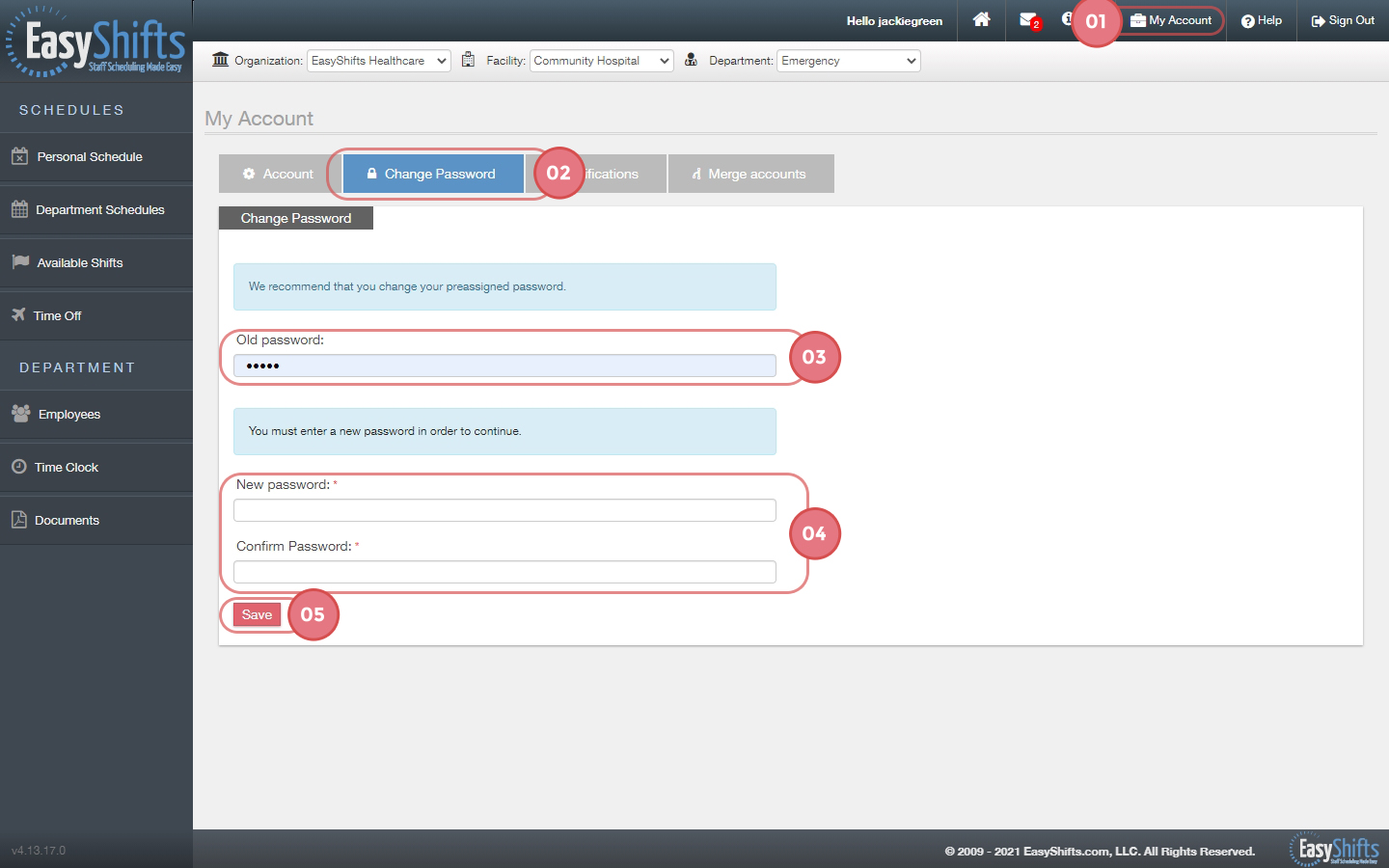
Task: Click the Personal Schedule calendar icon
Action: [19, 155]
